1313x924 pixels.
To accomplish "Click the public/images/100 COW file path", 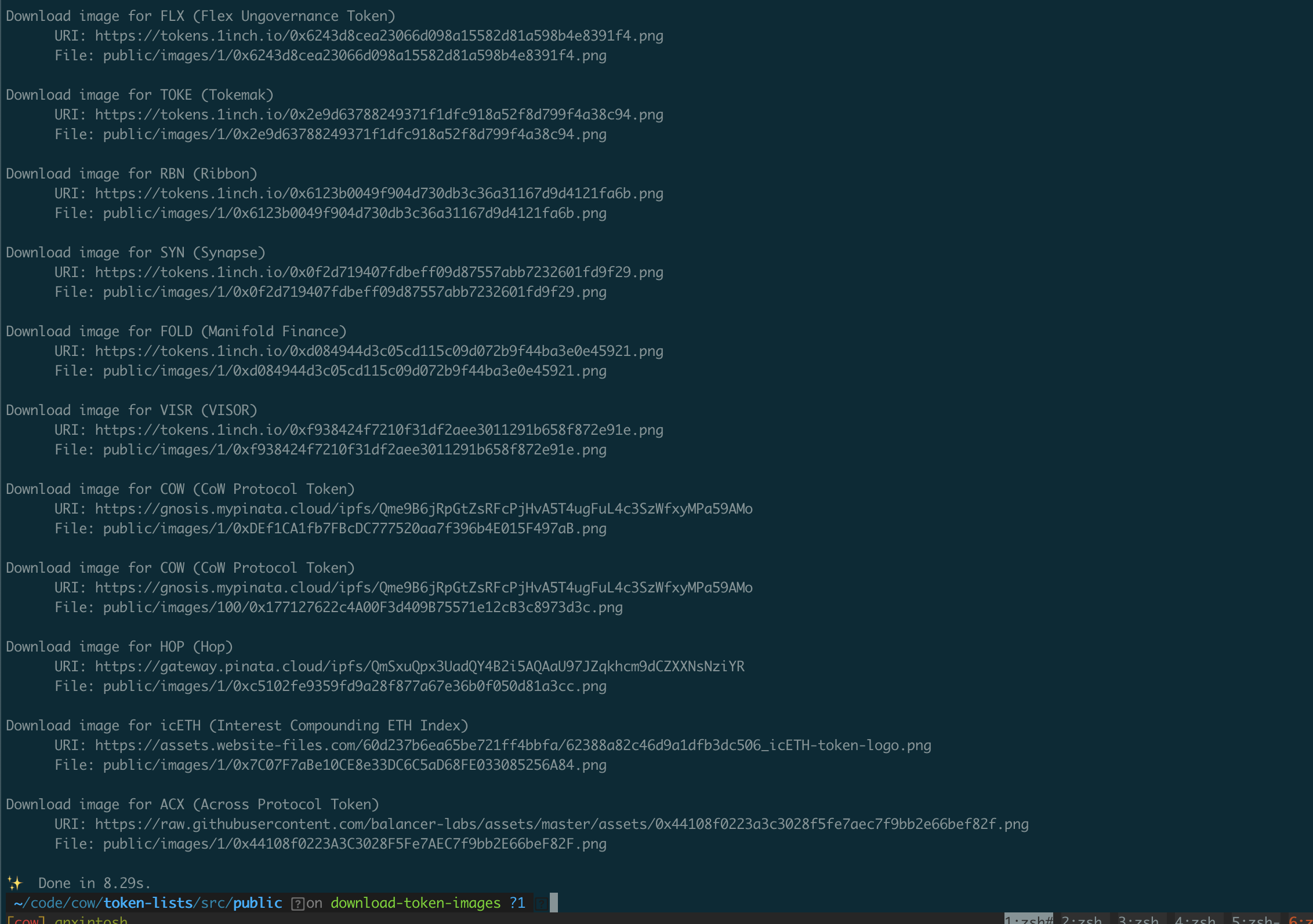I will [362, 607].
